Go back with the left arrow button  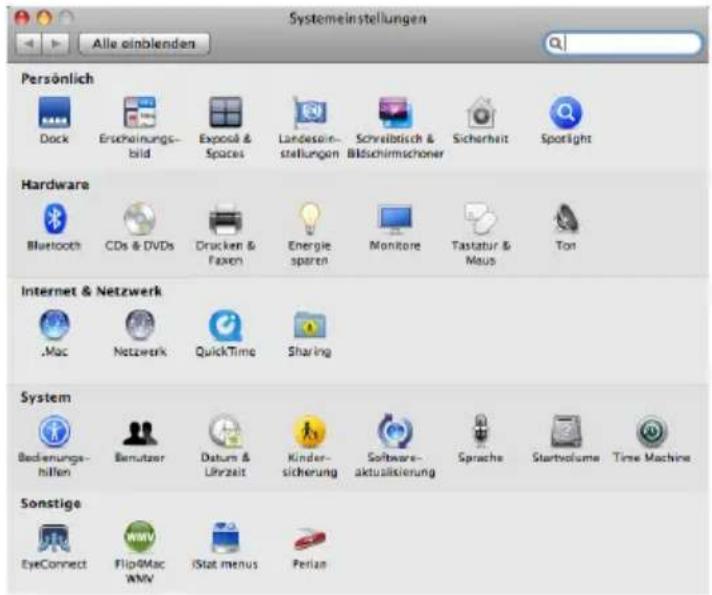click(x=29, y=44)
